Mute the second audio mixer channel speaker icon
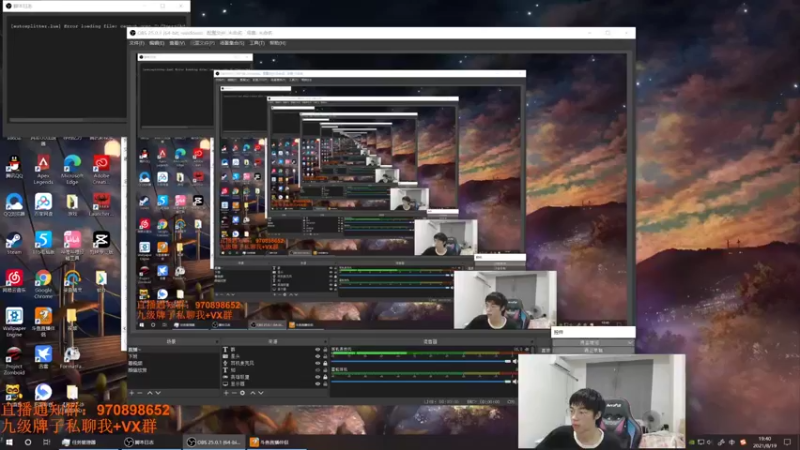Screen dimensions: 800x450 click(515, 381)
